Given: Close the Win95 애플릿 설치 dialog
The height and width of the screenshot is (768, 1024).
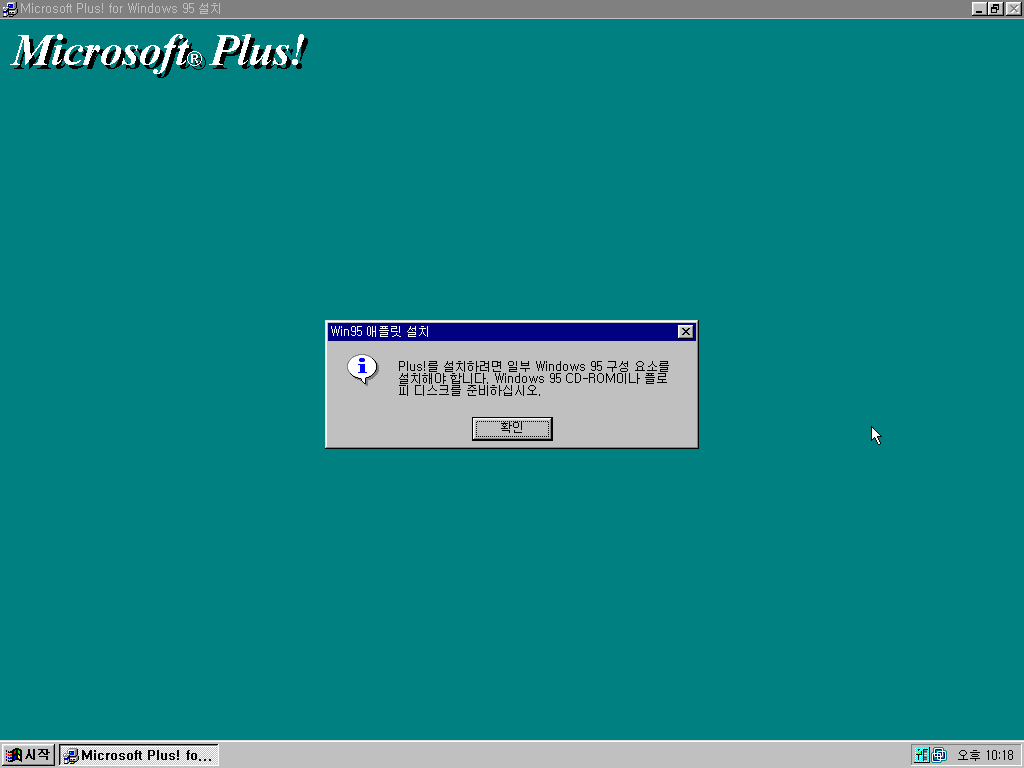Looking at the screenshot, I should tap(685, 332).
